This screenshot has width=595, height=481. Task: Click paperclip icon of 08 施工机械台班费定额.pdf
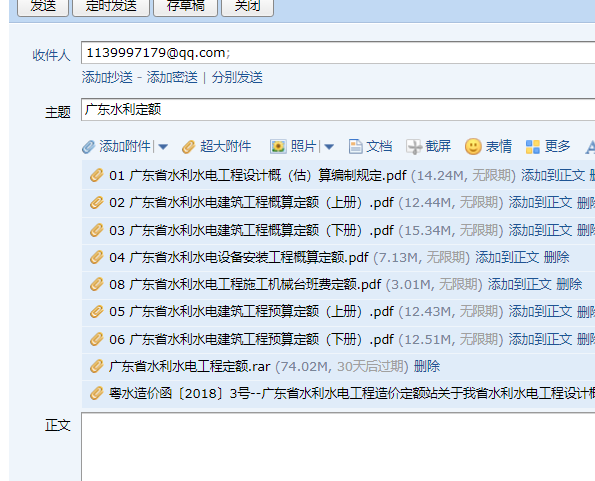[x=97, y=284]
